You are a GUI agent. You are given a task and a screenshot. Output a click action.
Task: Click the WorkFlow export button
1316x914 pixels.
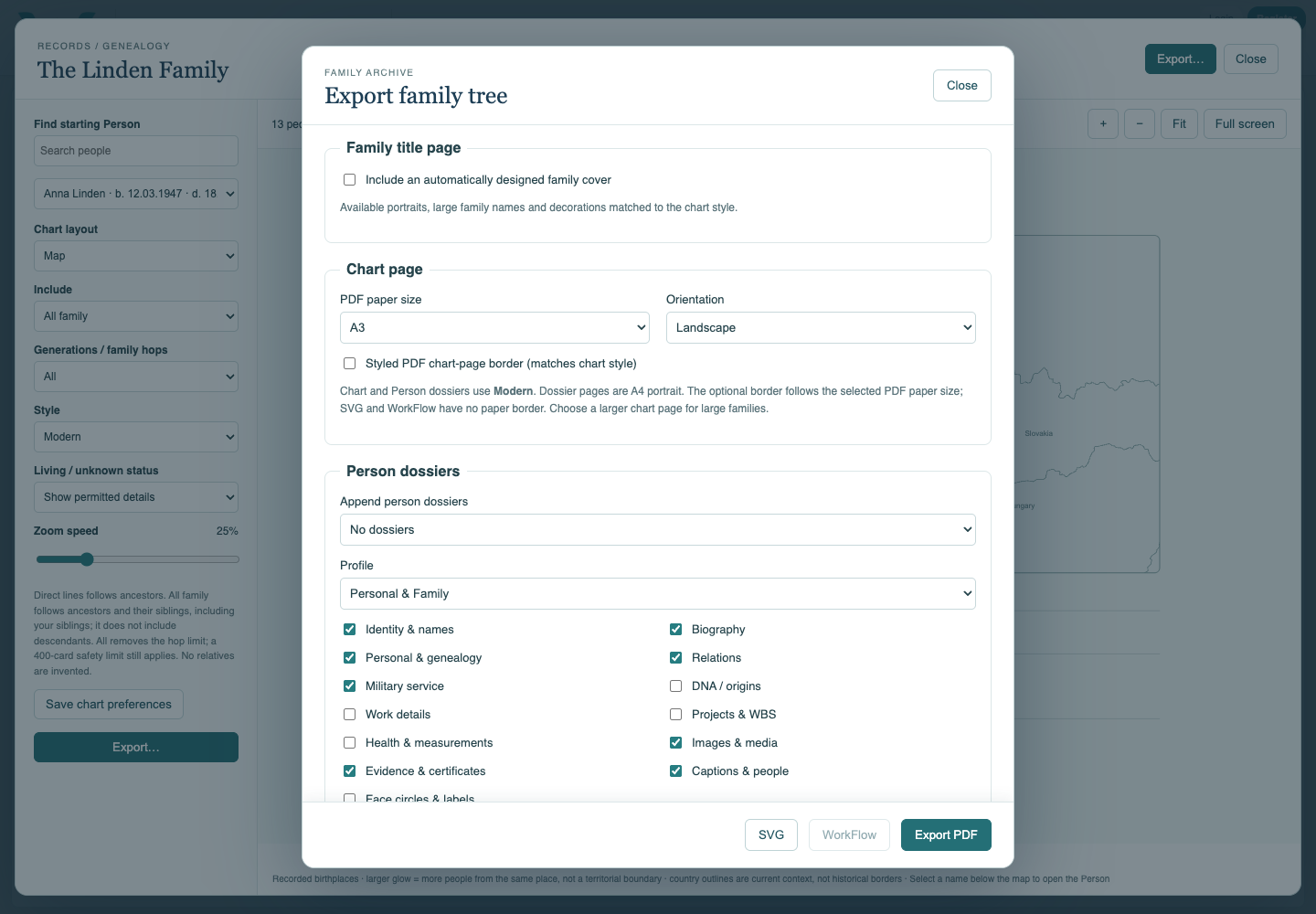[849, 834]
